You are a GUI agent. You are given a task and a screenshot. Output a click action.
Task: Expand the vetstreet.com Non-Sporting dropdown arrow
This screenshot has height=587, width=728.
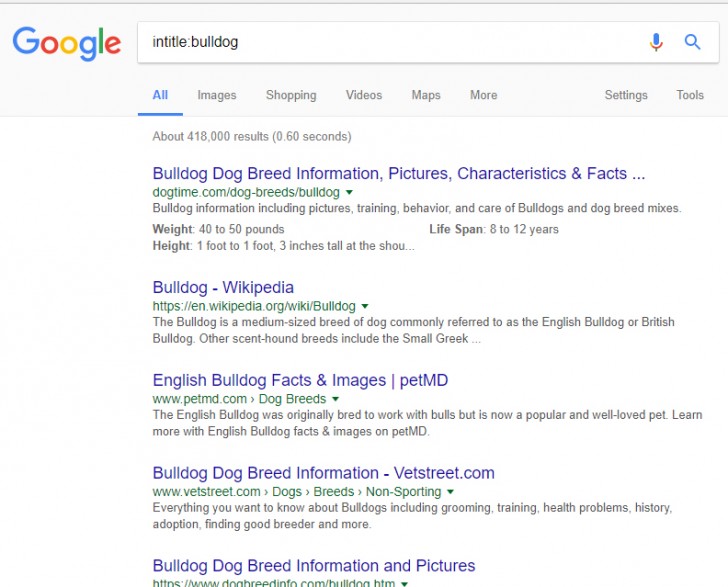point(451,492)
